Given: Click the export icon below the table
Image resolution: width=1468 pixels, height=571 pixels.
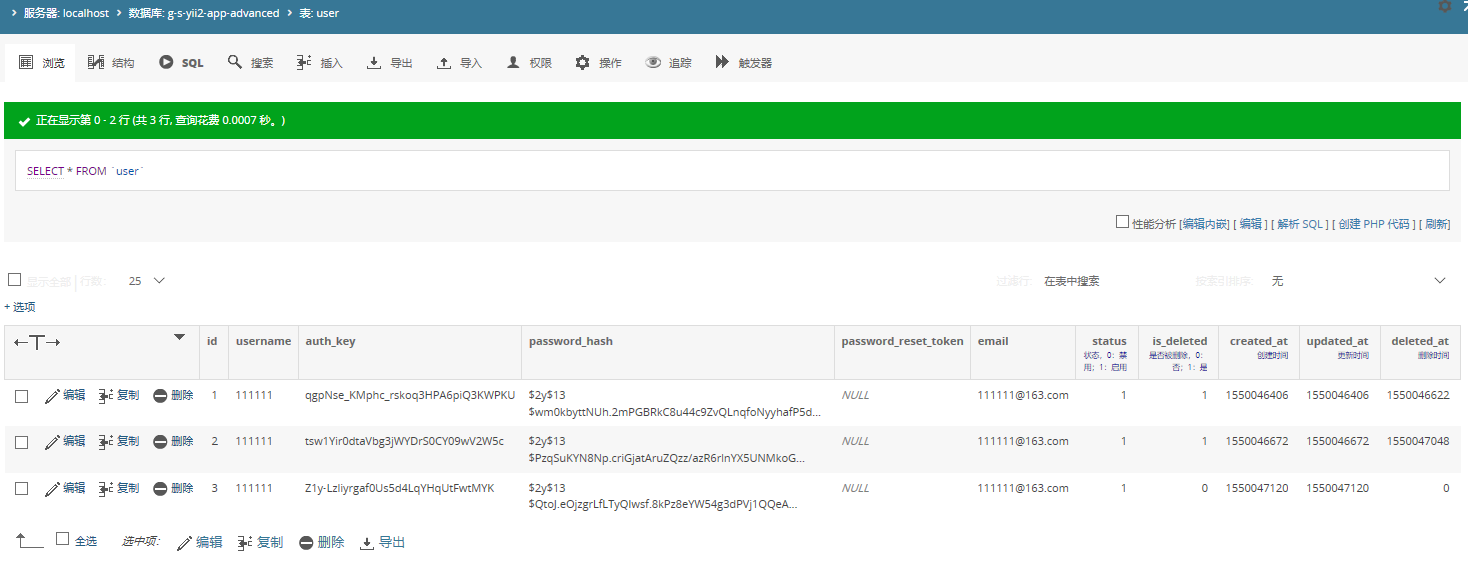Looking at the screenshot, I should pos(367,543).
